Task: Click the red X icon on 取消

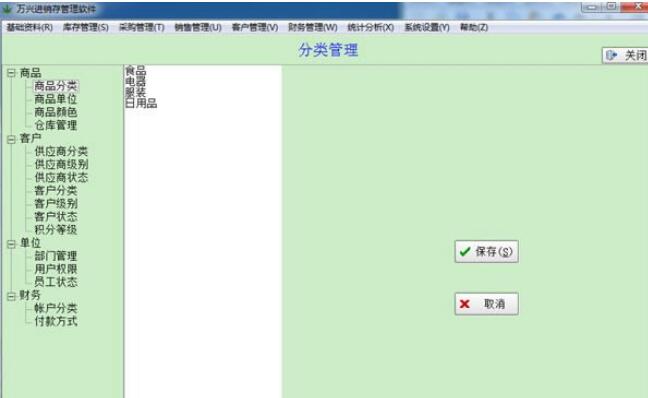Action: click(x=465, y=304)
